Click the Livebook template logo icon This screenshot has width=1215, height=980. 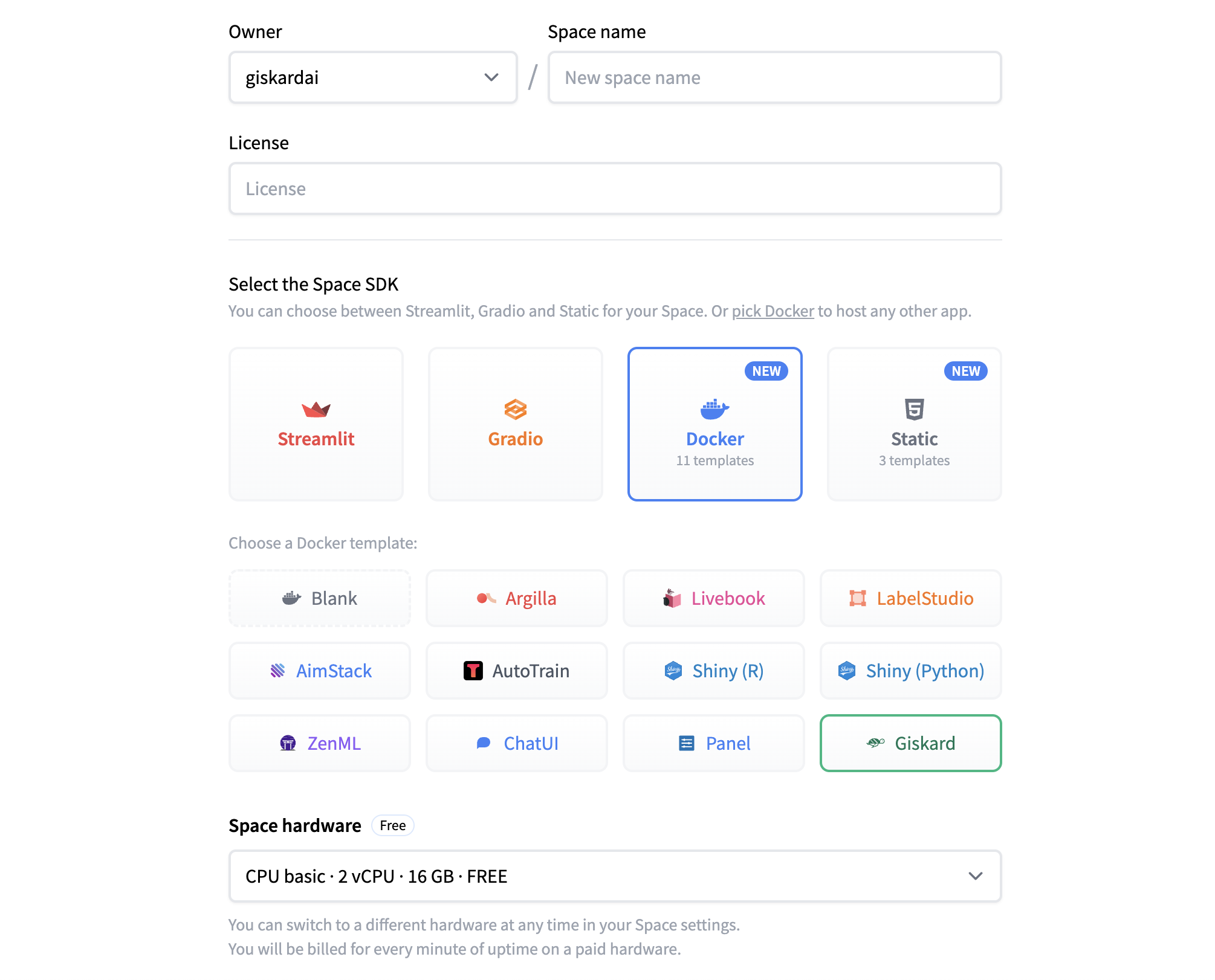[672, 598]
